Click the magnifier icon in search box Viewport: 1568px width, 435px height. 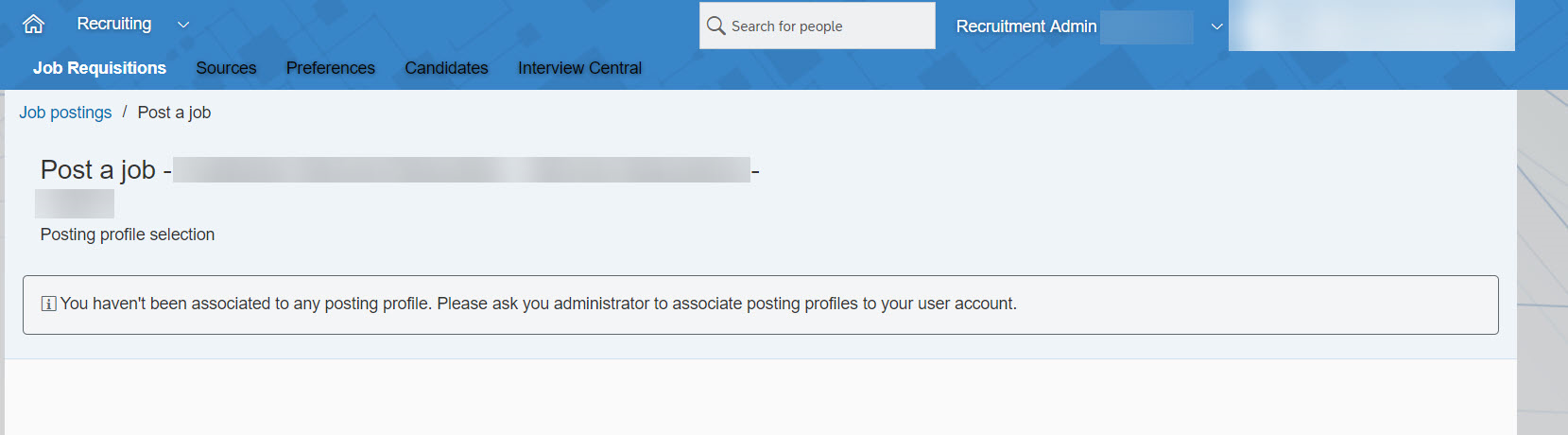tap(716, 26)
